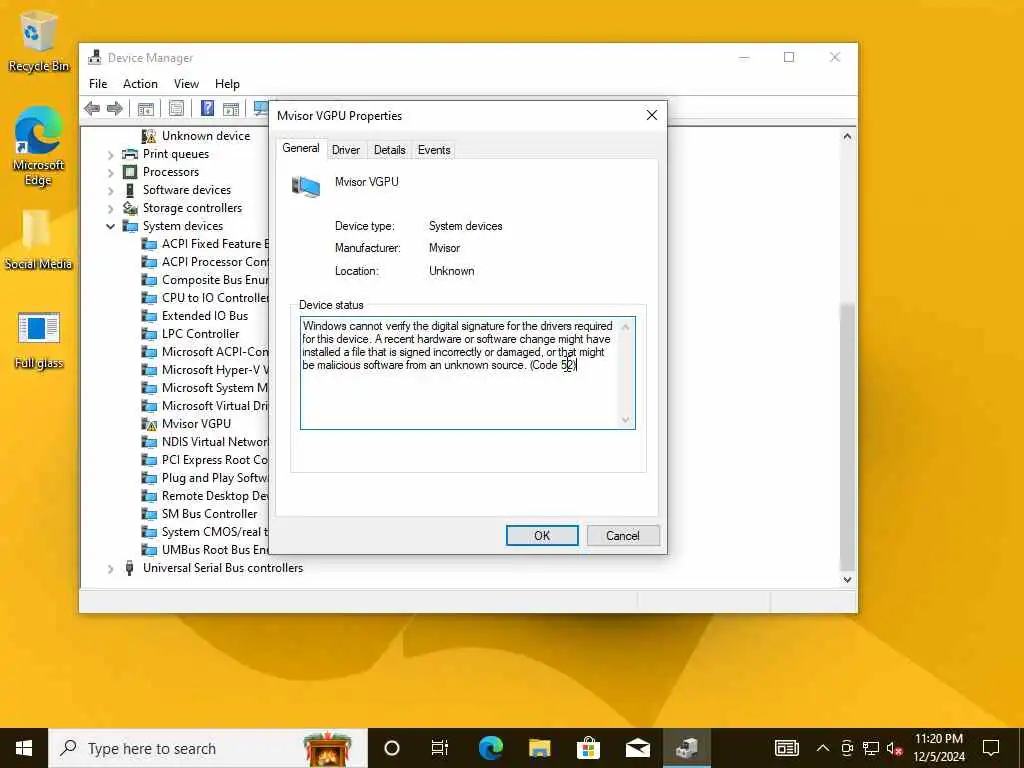1024x768 pixels.
Task: Click the Forward arrow in Device Manager toolbar
Action: tap(115, 108)
